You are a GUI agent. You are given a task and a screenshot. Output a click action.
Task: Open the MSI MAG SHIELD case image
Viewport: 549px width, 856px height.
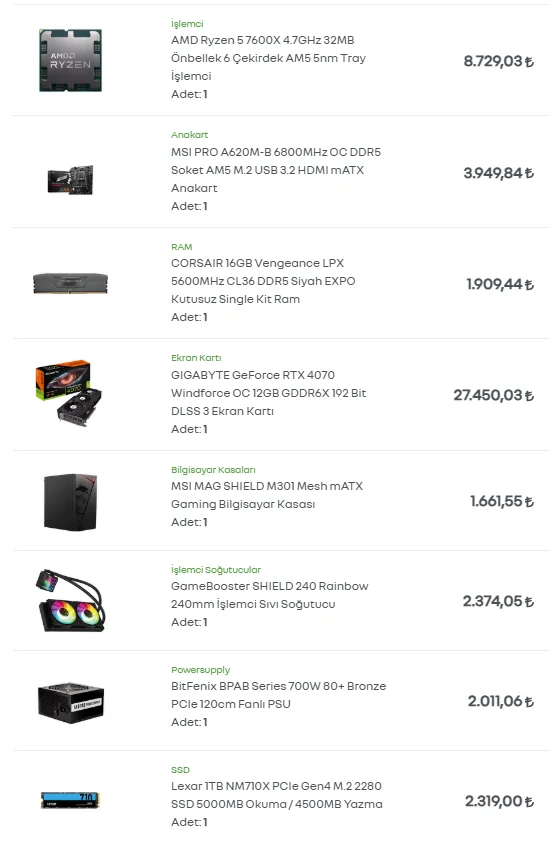point(70,502)
